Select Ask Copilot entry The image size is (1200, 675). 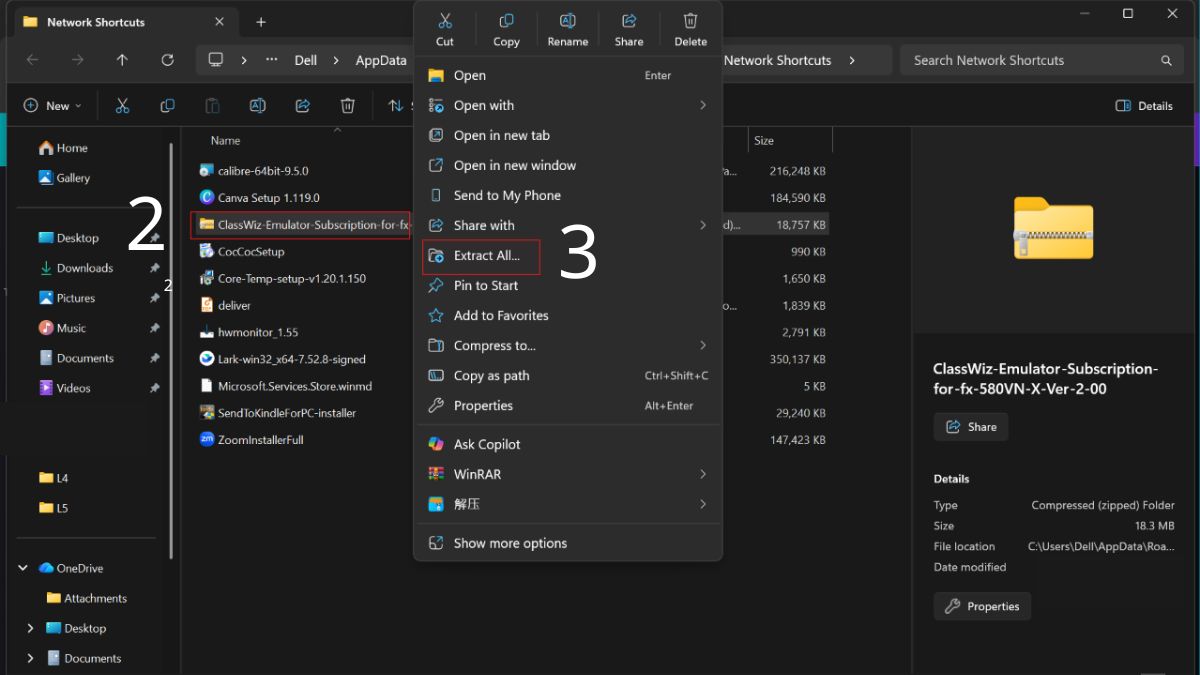[568, 444]
